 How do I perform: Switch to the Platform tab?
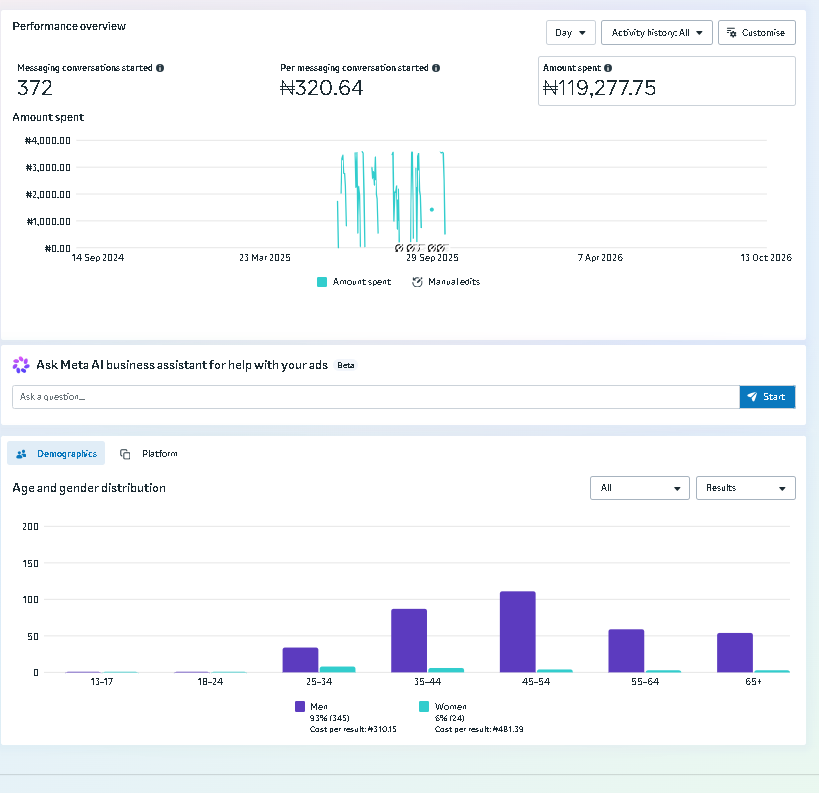tap(149, 453)
